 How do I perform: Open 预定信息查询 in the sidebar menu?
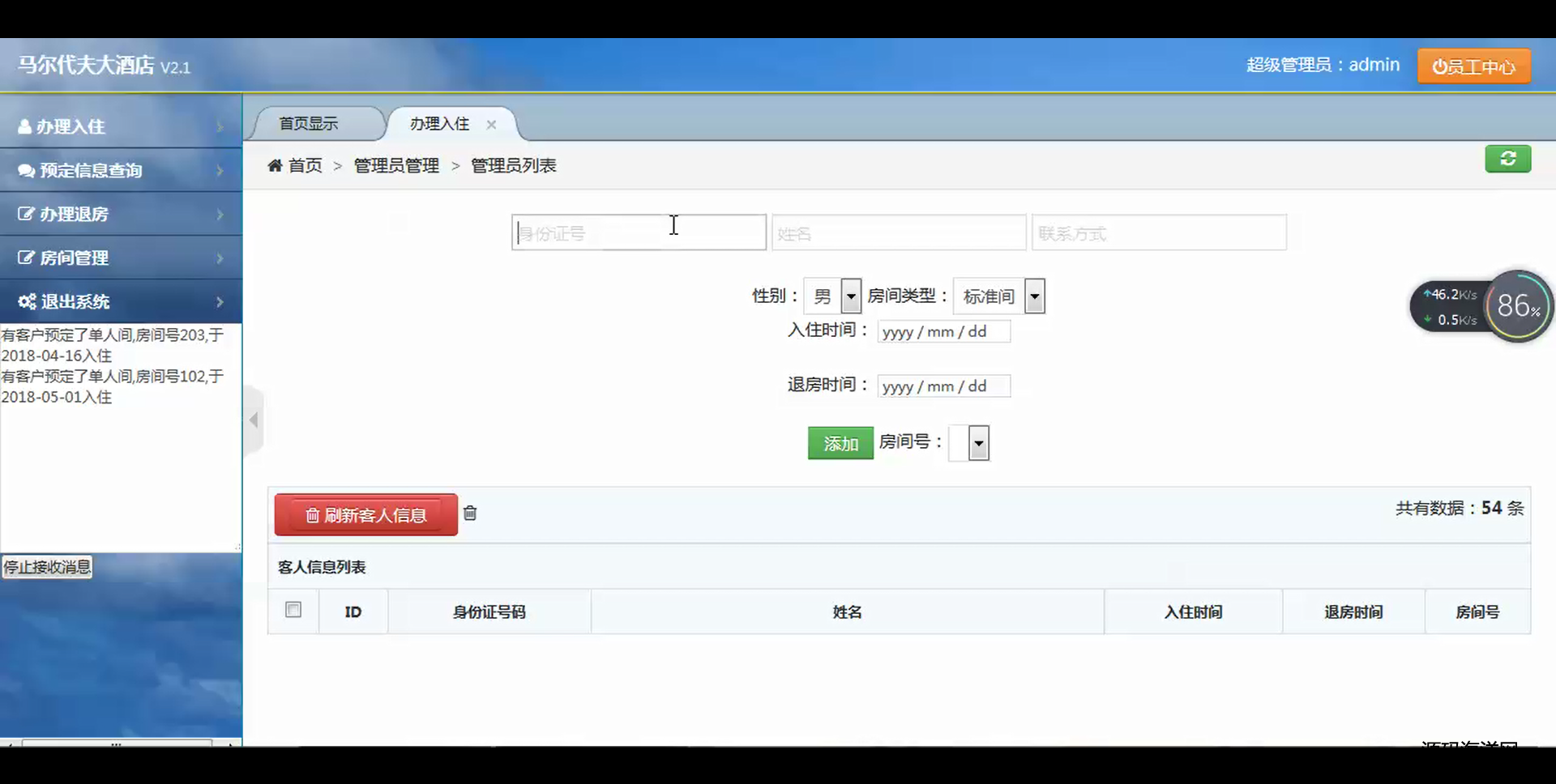pyautogui.click(x=121, y=171)
